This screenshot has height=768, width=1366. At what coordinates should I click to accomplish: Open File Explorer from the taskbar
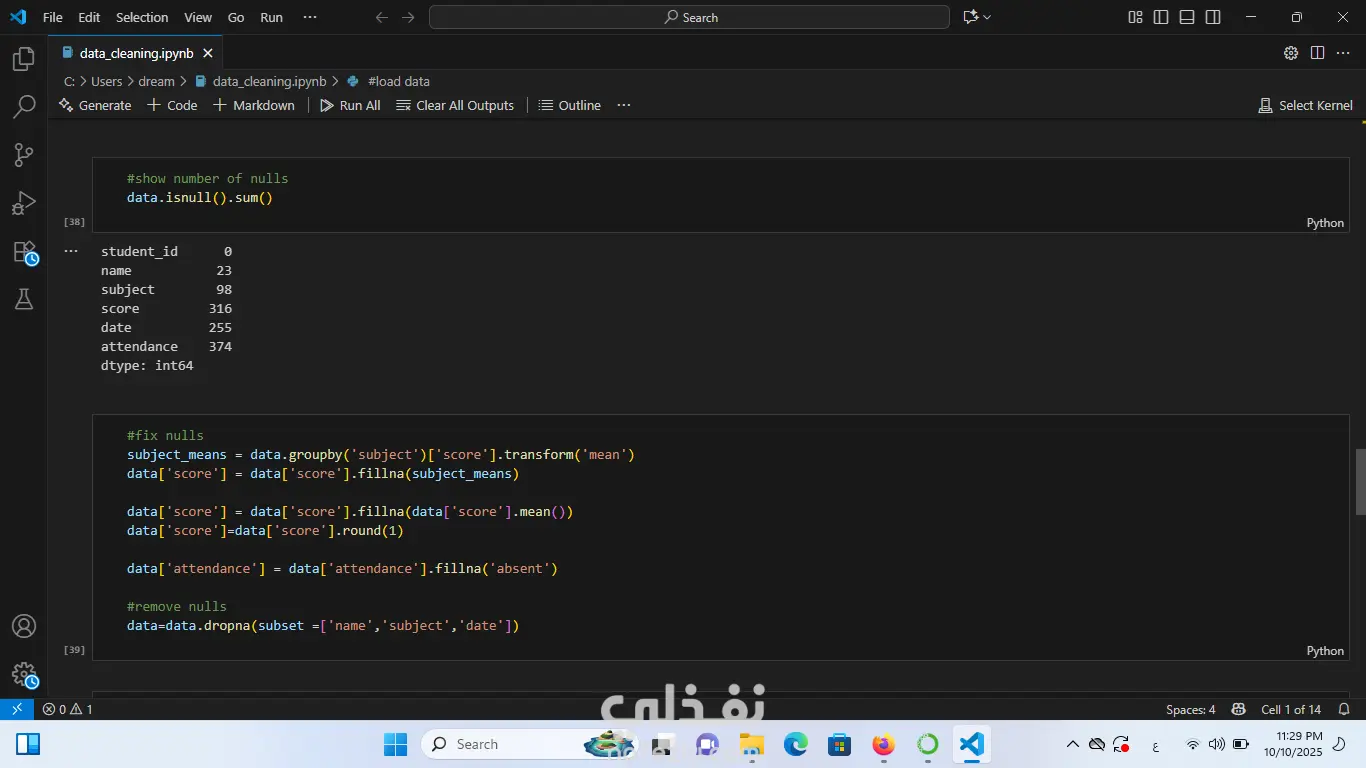(x=751, y=744)
